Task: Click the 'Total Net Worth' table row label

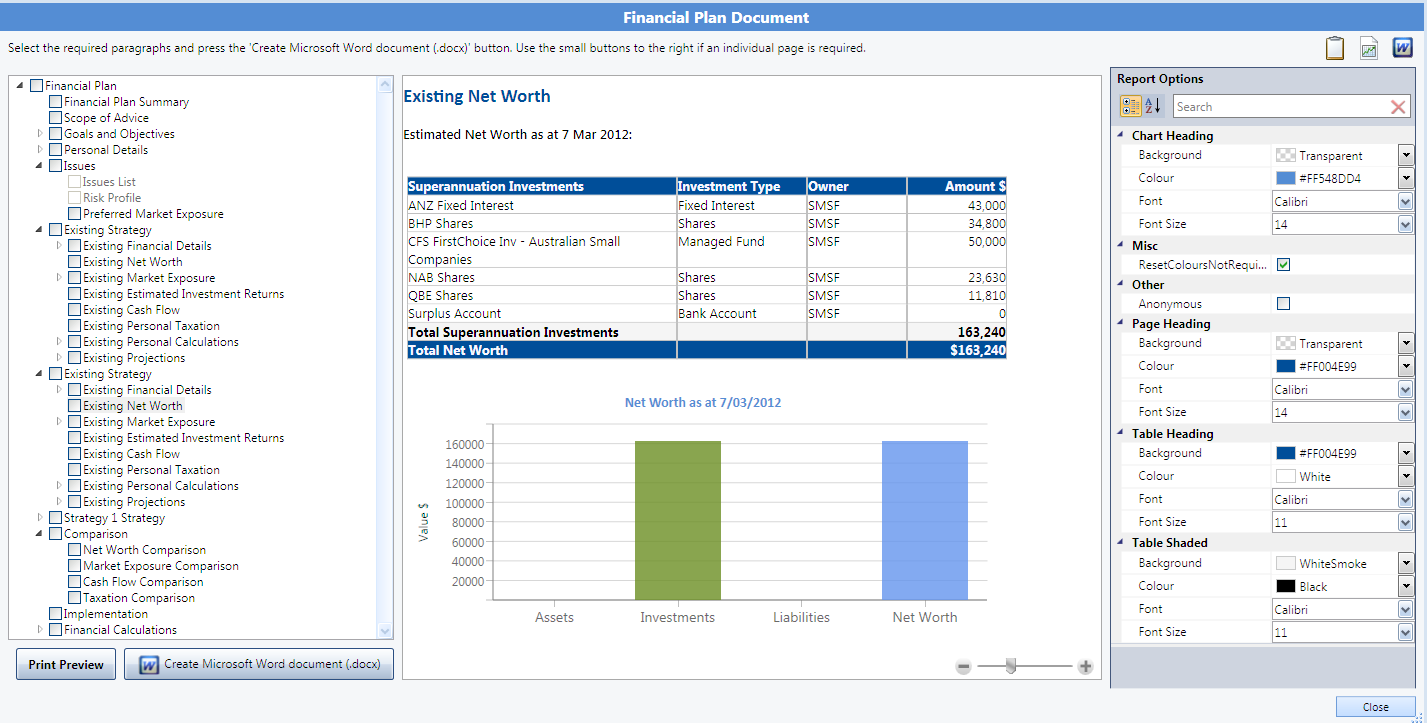Action: [458, 350]
